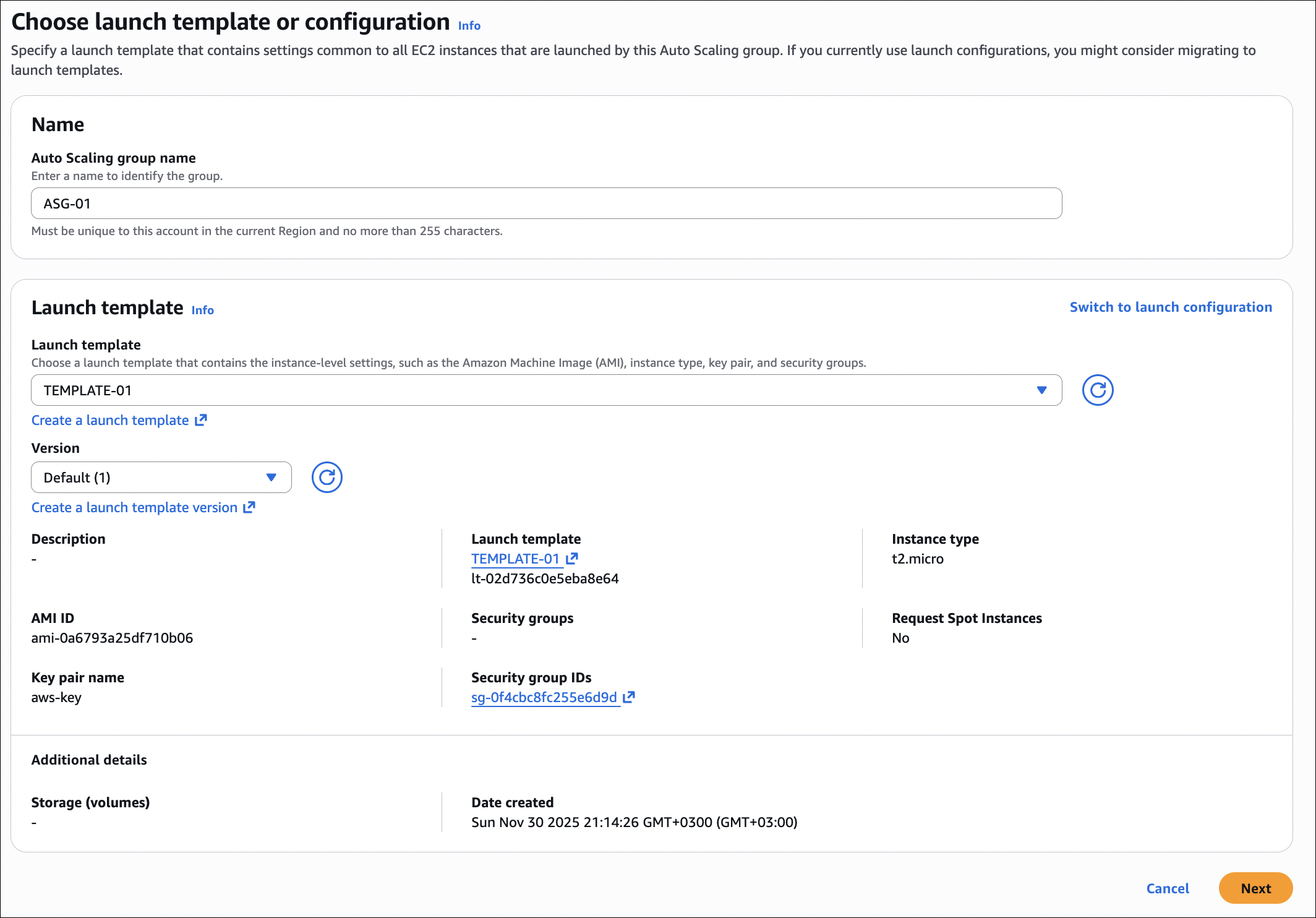
Task: Click the launch template dropdown arrow
Action: click(1041, 390)
